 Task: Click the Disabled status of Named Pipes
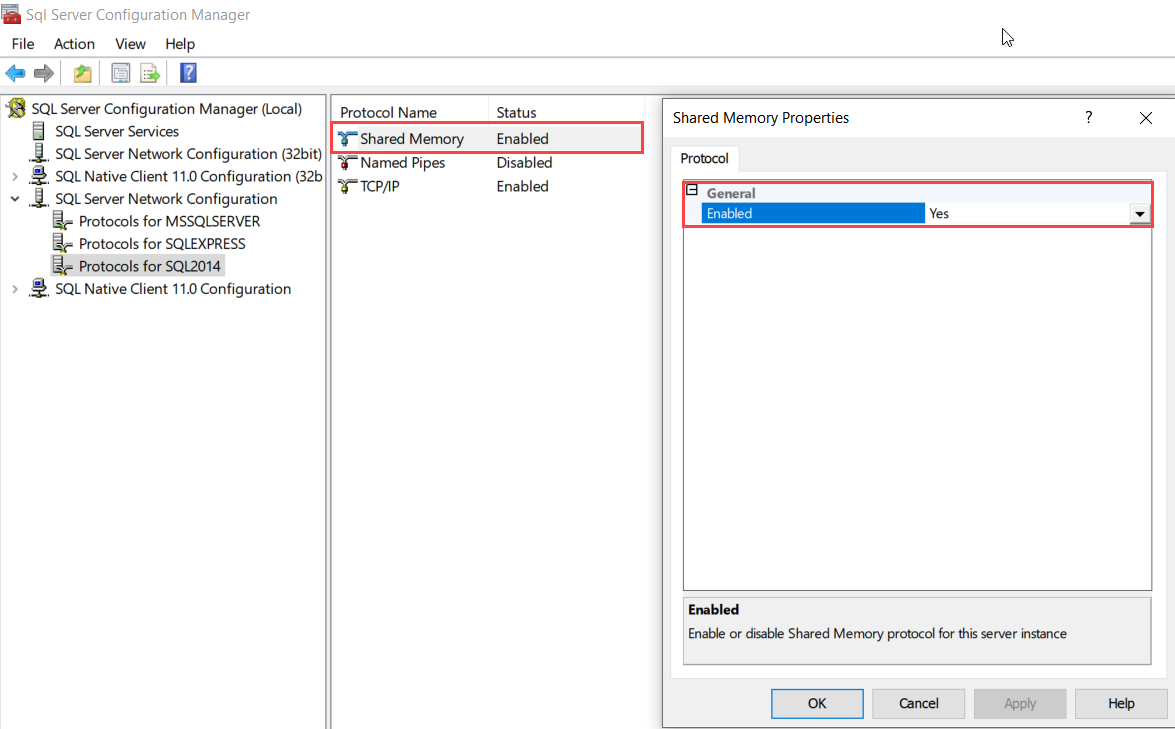[x=525, y=163]
